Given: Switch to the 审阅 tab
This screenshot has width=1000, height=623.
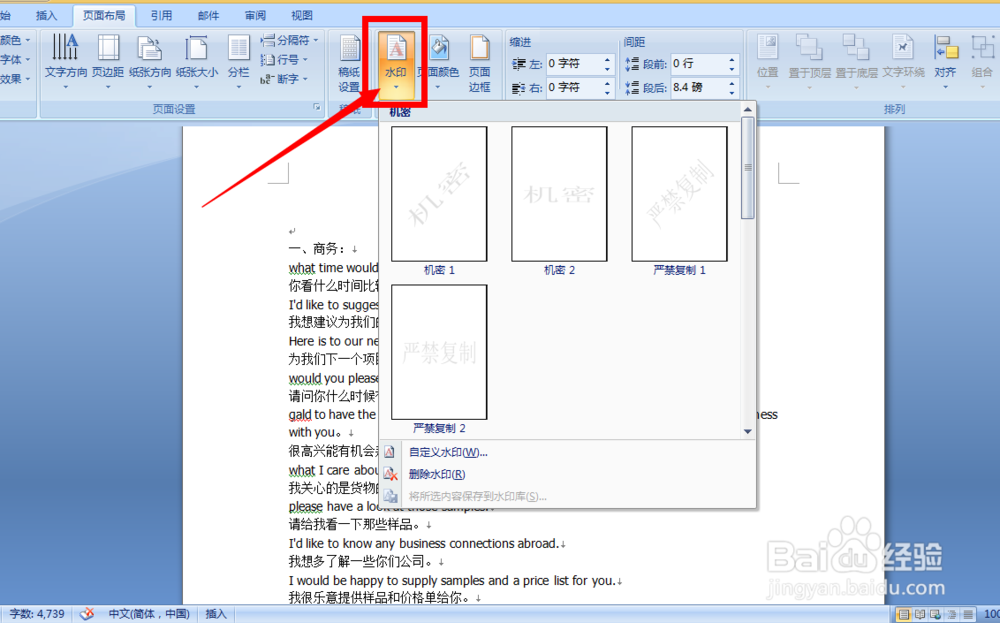Looking at the screenshot, I should pos(255,15).
